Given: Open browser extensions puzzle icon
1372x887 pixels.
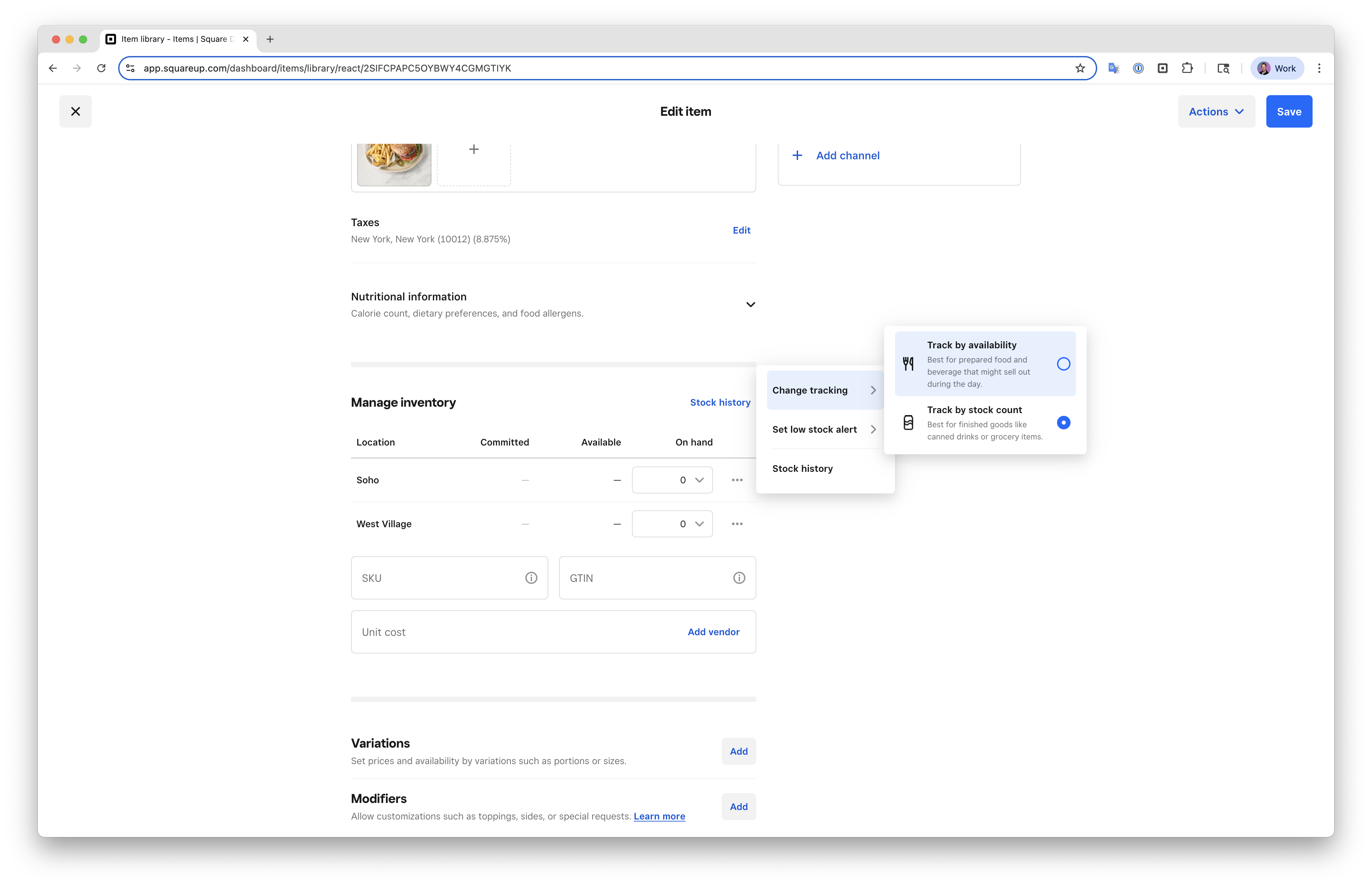Looking at the screenshot, I should [x=1187, y=68].
